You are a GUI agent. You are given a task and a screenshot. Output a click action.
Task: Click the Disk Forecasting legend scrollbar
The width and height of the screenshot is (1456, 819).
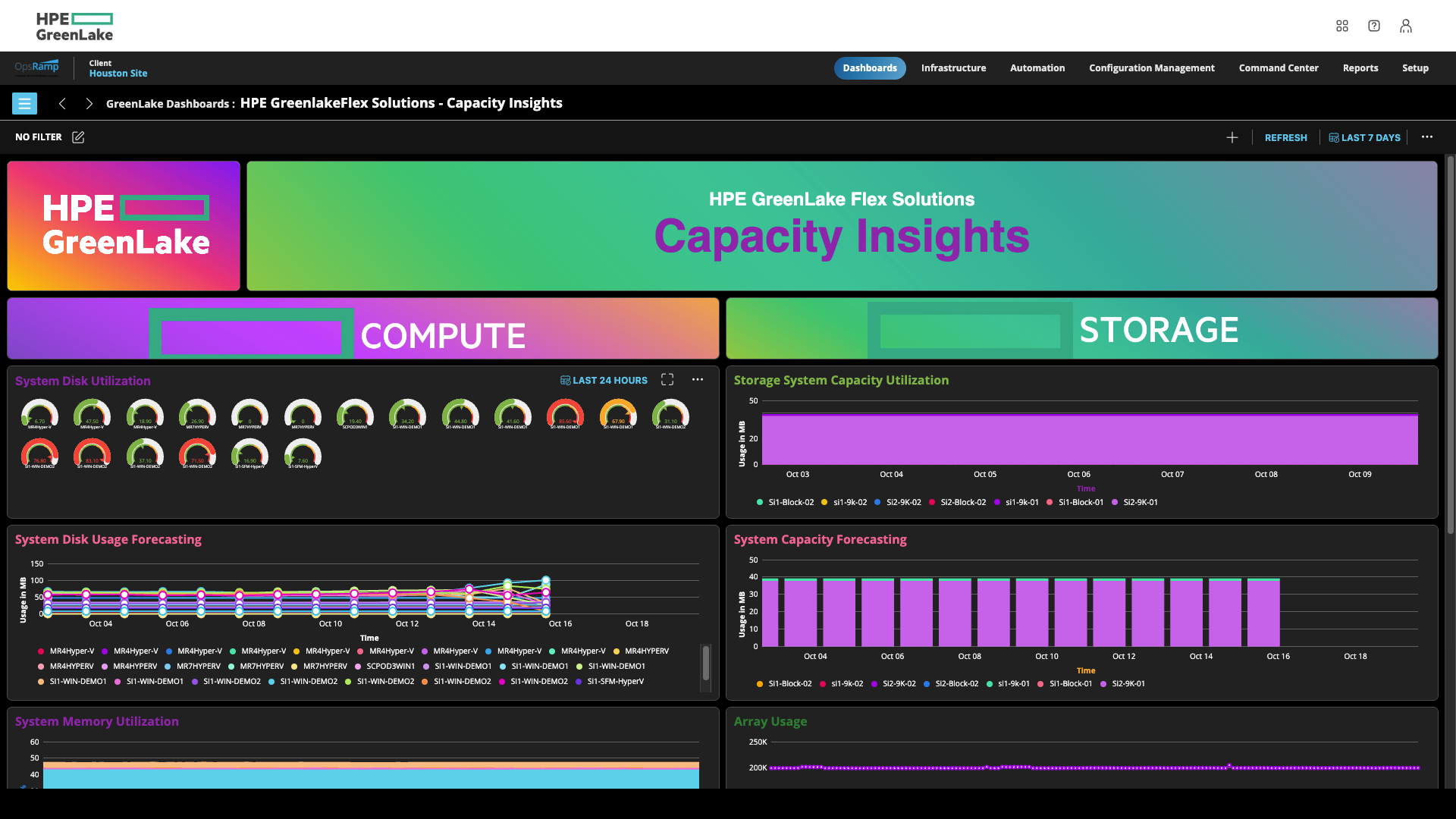click(x=706, y=663)
